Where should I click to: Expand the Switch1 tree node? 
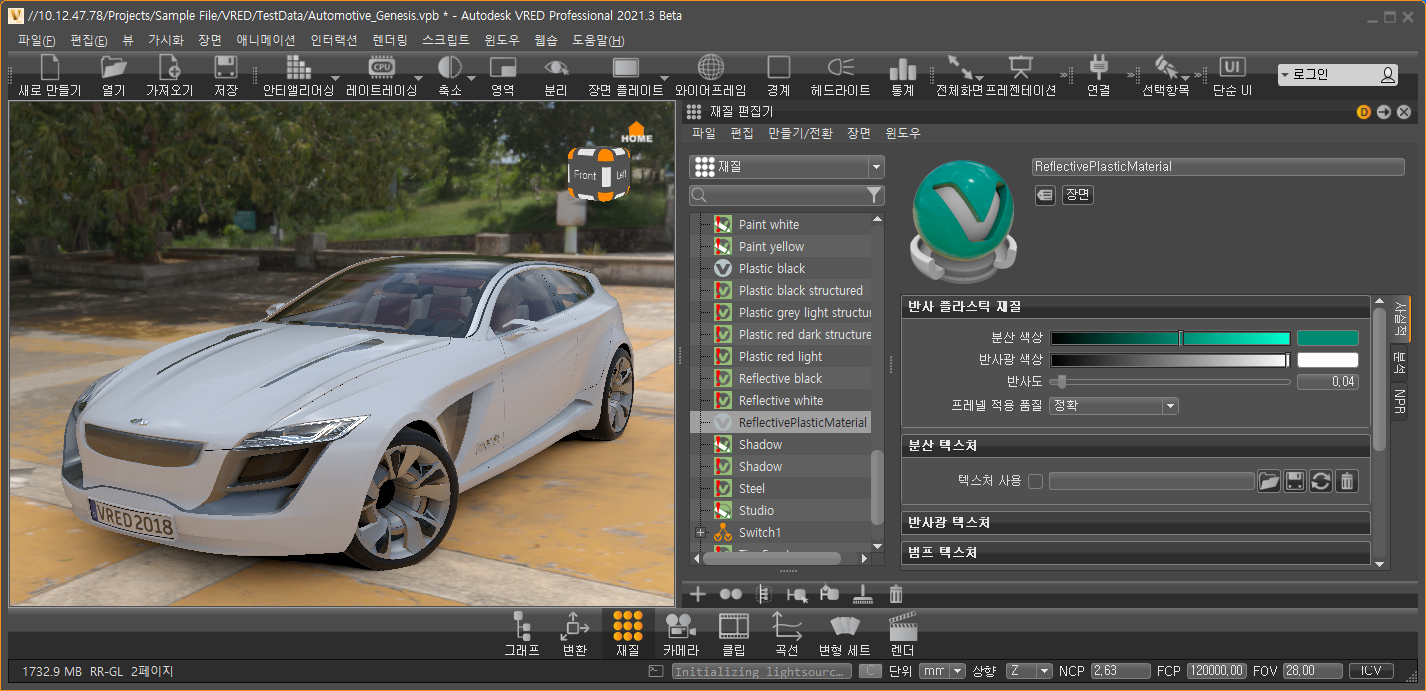point(700,532)
